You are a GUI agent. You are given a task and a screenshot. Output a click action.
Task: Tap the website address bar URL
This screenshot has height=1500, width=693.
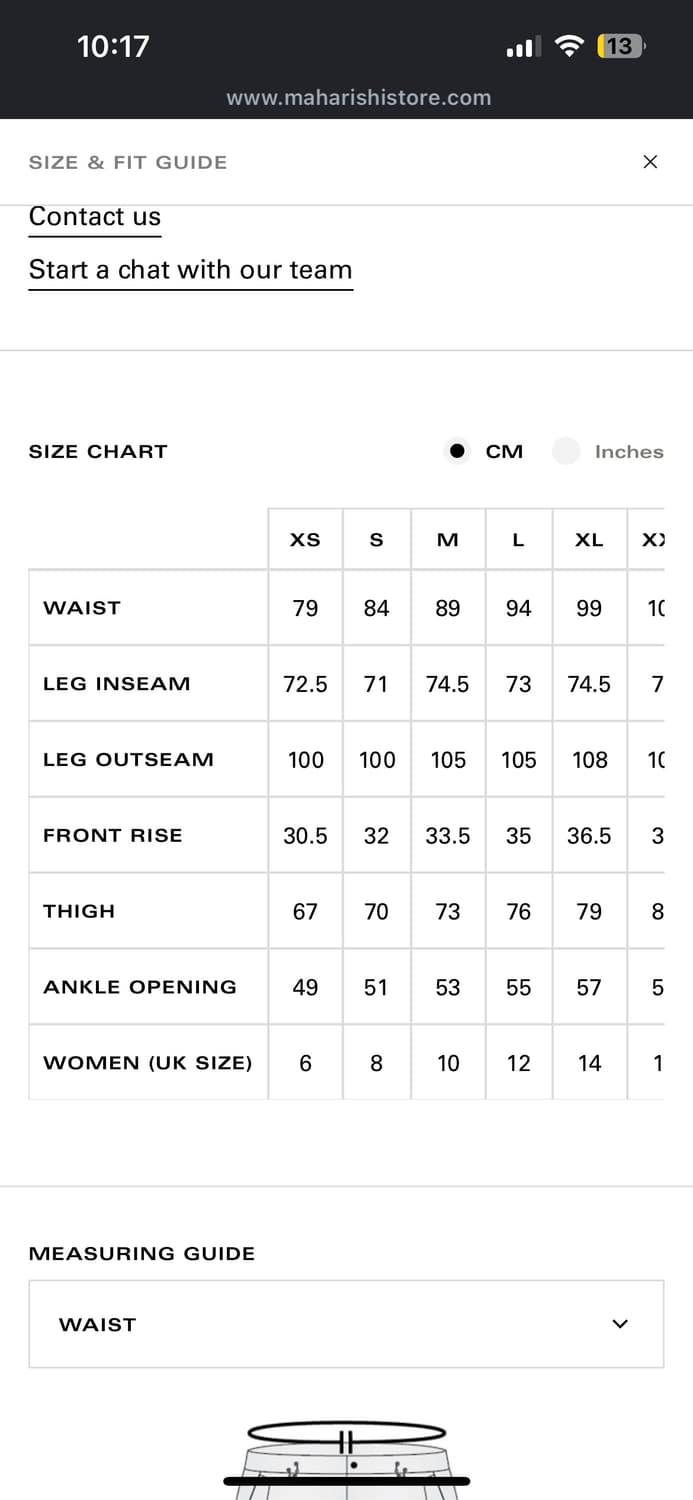pyautogui.click(x=358, y=98)
